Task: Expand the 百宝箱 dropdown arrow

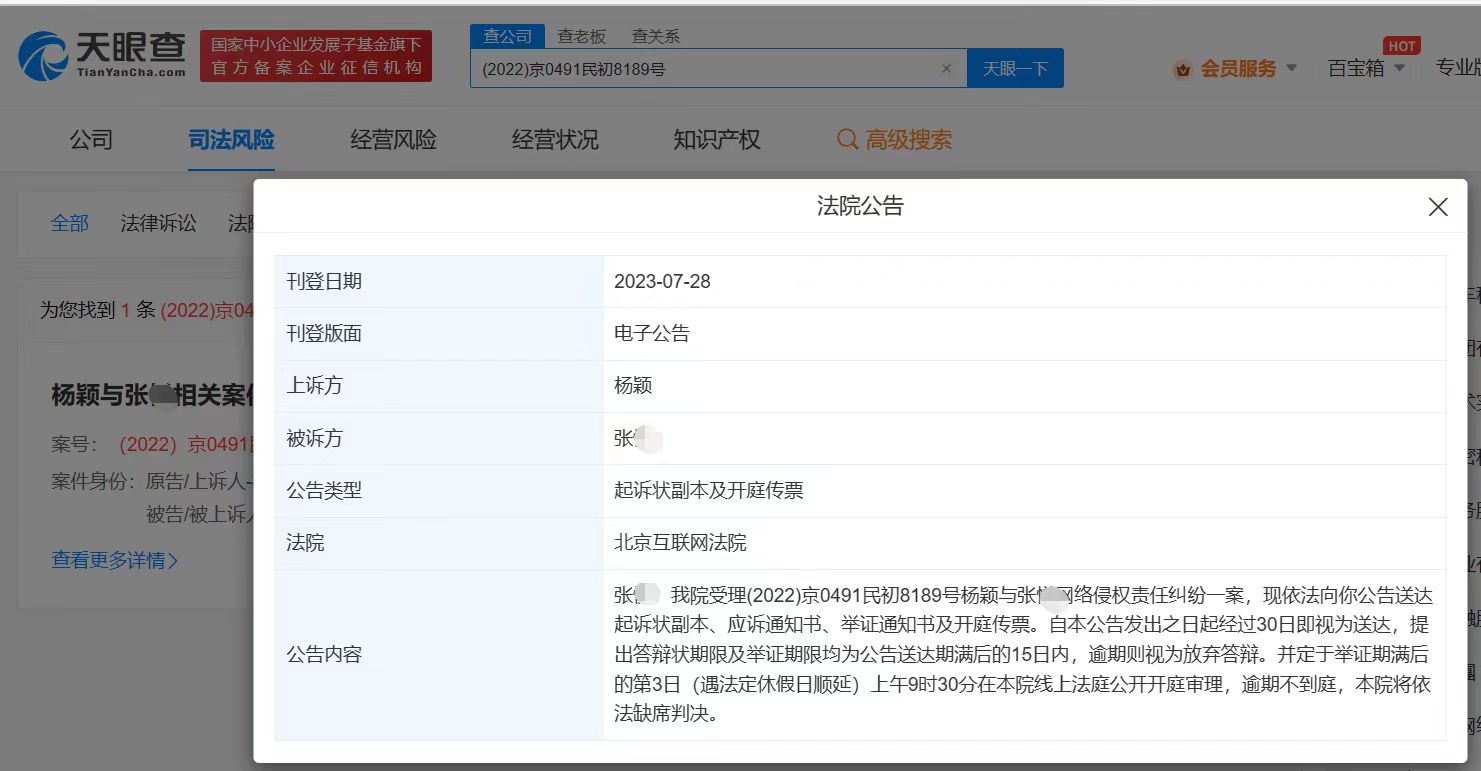Action: tap(1399, 68)
